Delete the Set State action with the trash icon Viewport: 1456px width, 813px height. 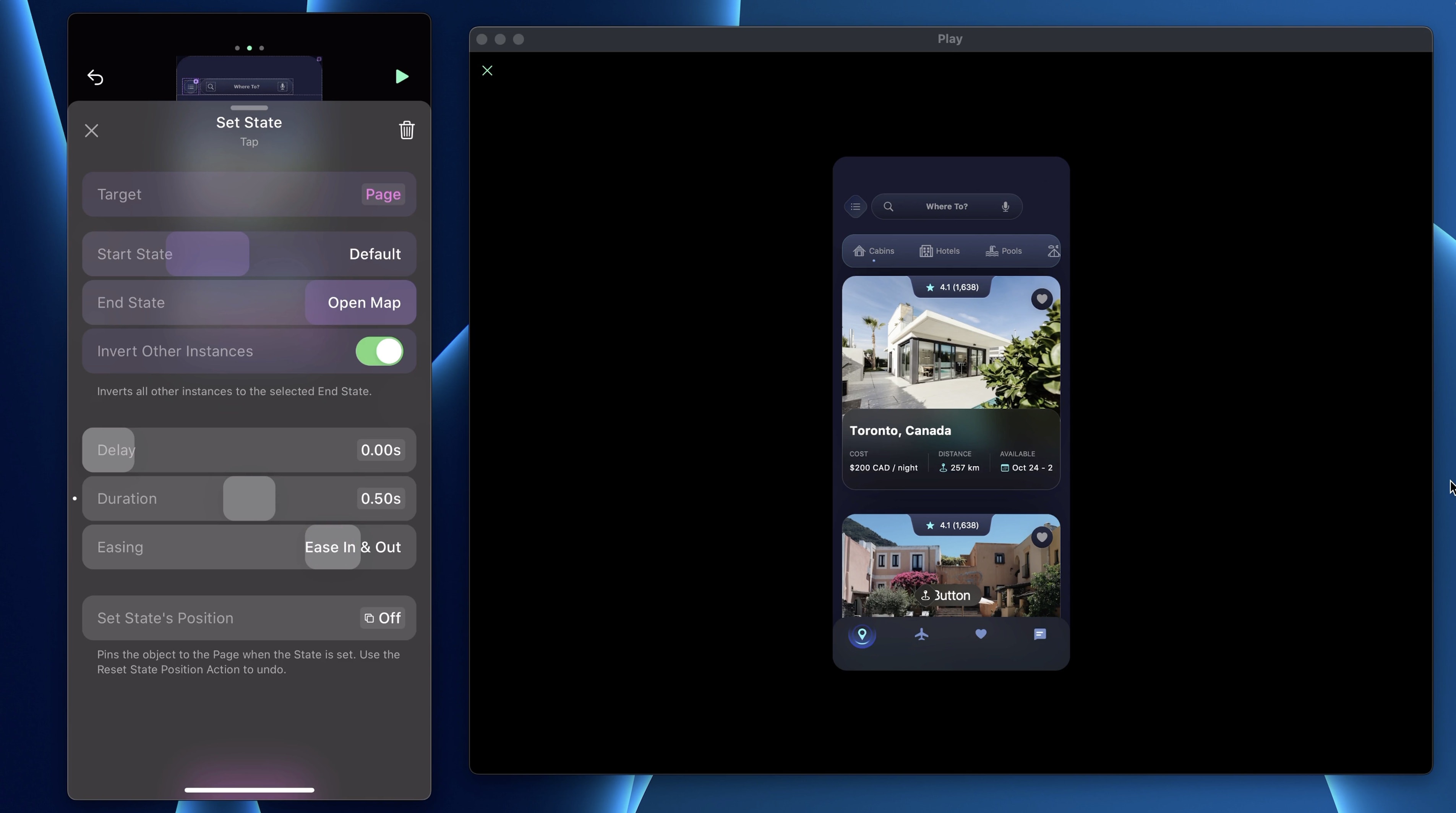point(406,131)
